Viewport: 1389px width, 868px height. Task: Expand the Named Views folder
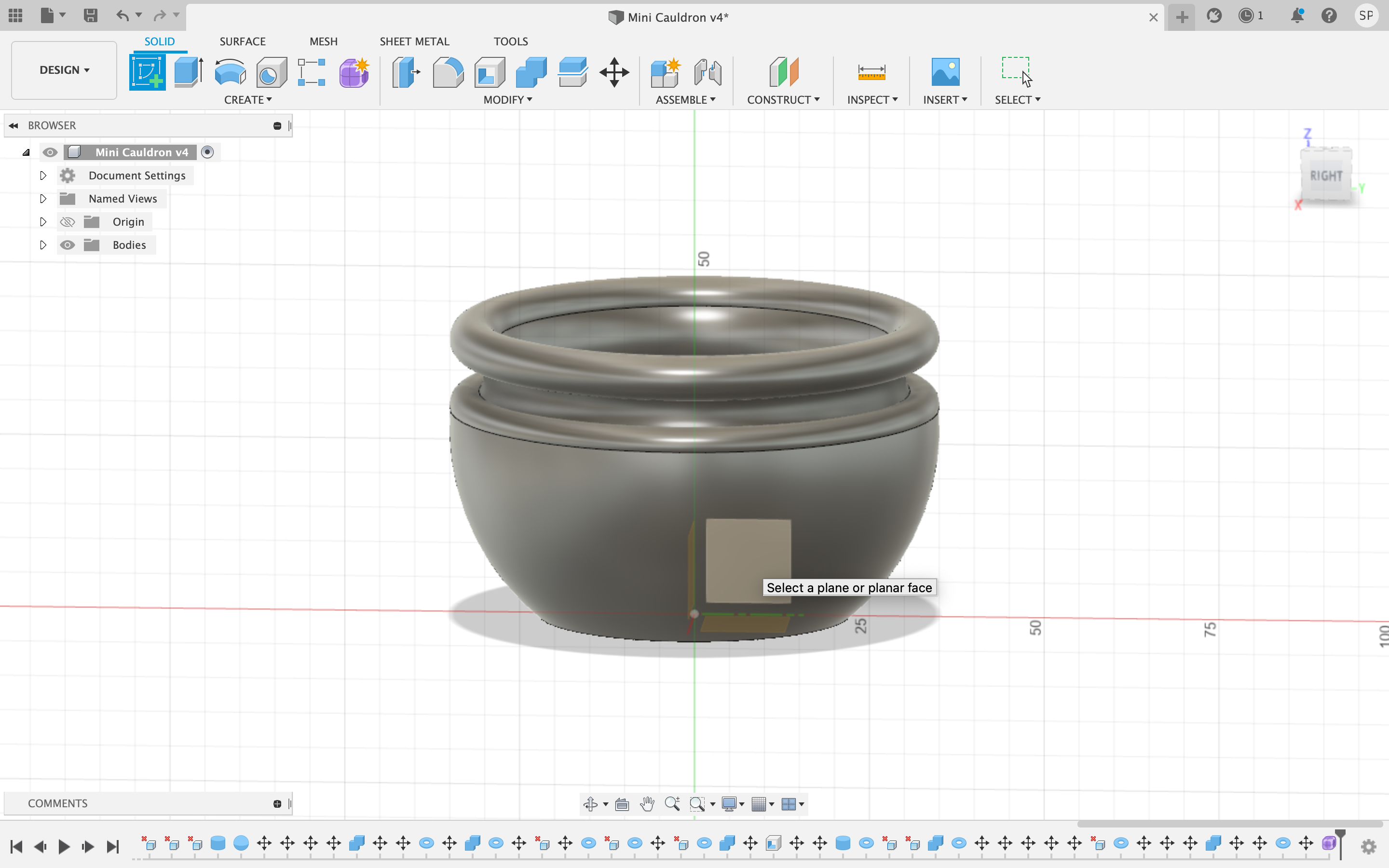[43, 199]
